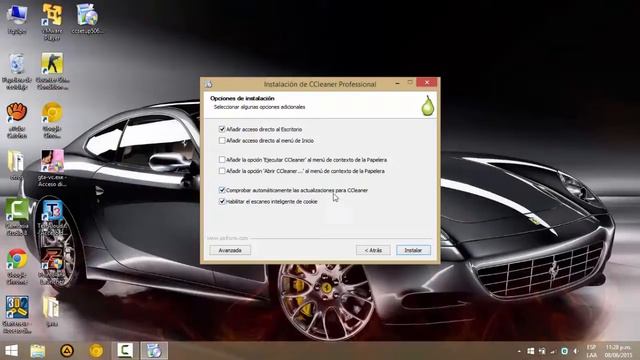
Task: Switch to Camtasia in the taskbar
Action: 125,351
